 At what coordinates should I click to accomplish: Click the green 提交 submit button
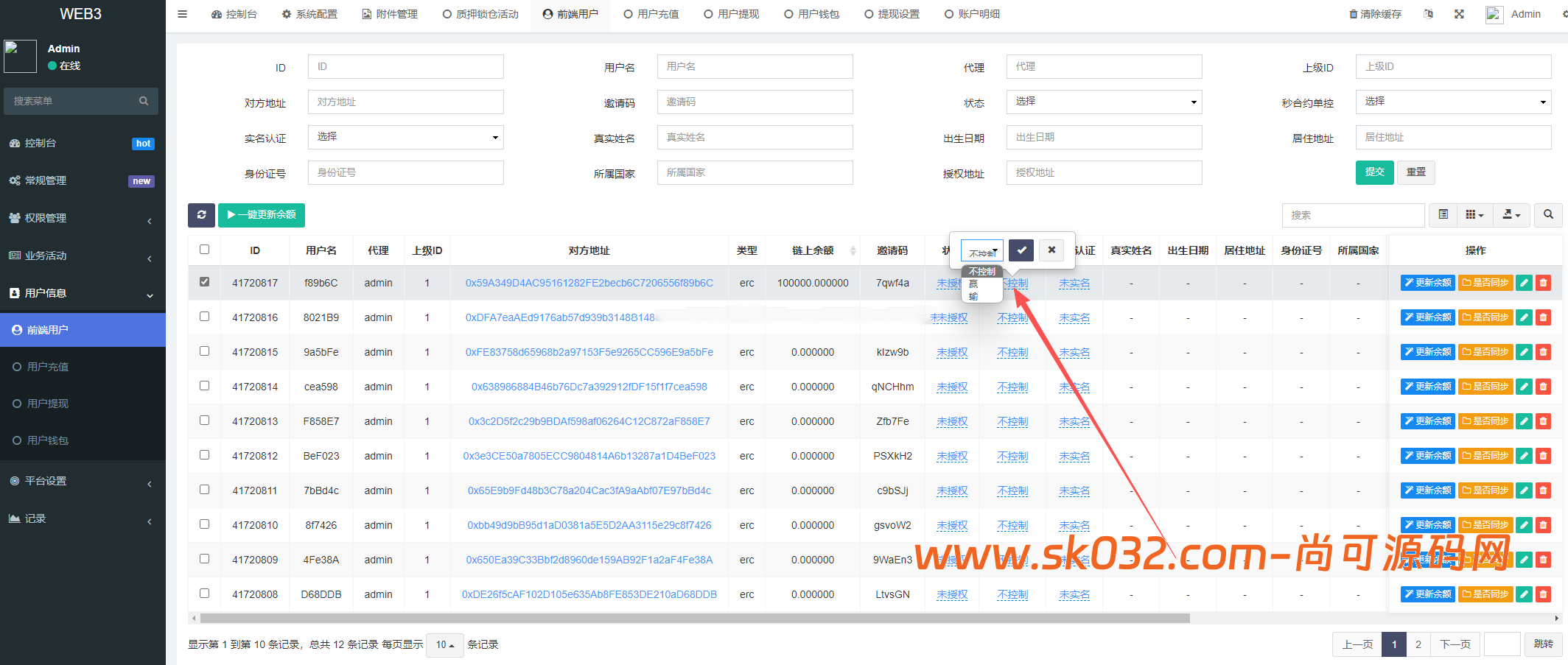tap(1374, 172)
